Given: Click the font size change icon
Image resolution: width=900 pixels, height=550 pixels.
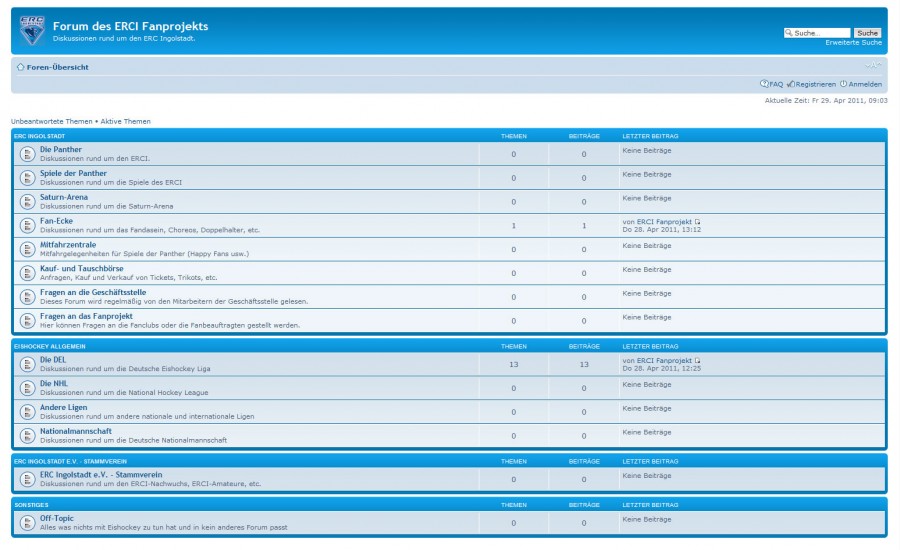Looking at the screenshot, I should pyautogui.click(x=873, y=65).
